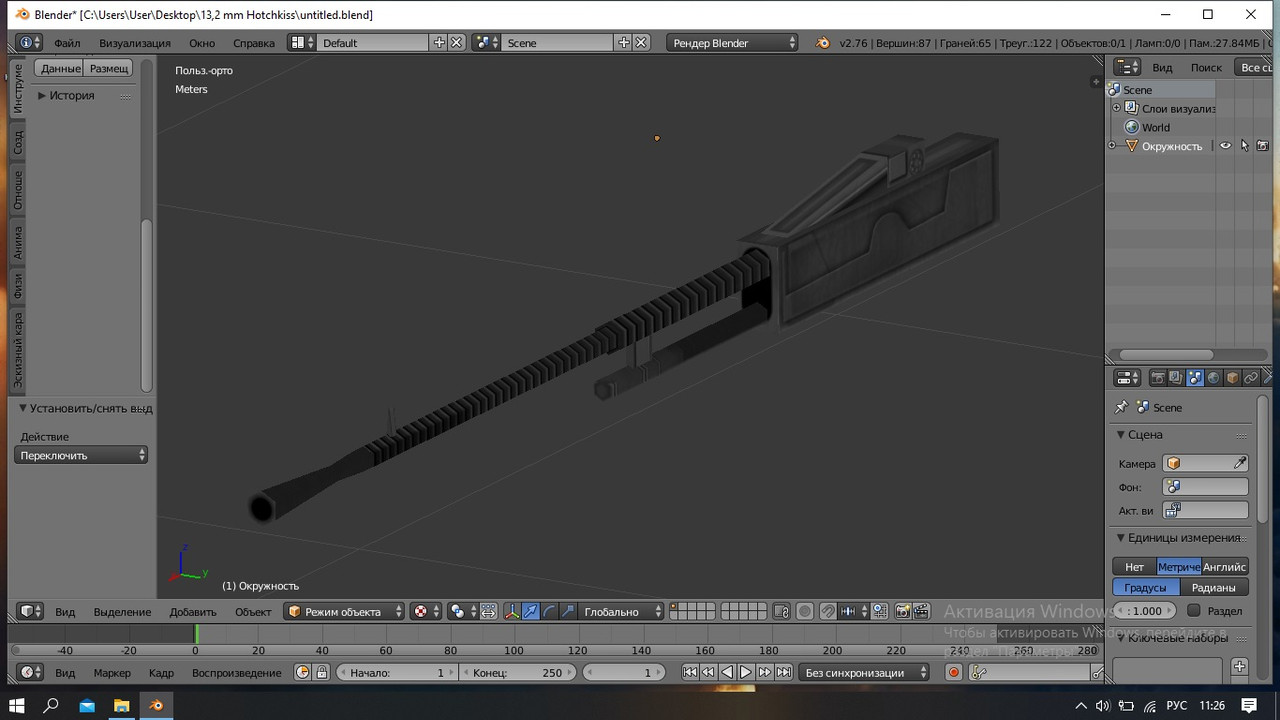Click the screen layout browse icon beside Default

(x=302, y=43)
